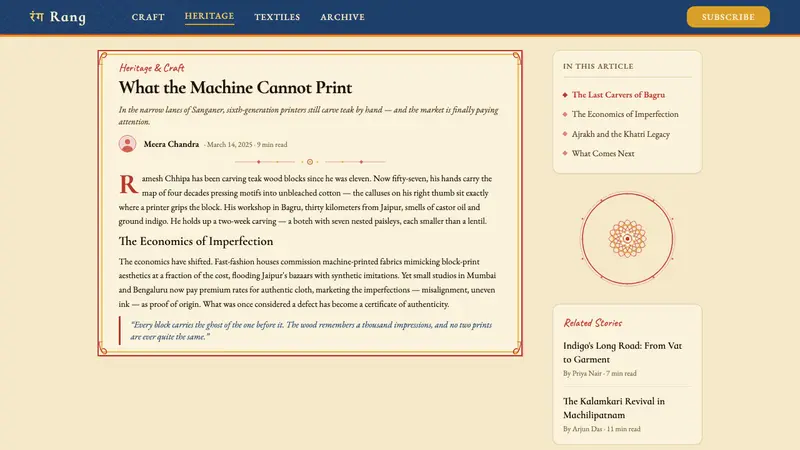This screenshot has height=450, width=800.
Task: Open The Kalamkari Revival in Machilipatnam story
Action: tap(614, 408)
